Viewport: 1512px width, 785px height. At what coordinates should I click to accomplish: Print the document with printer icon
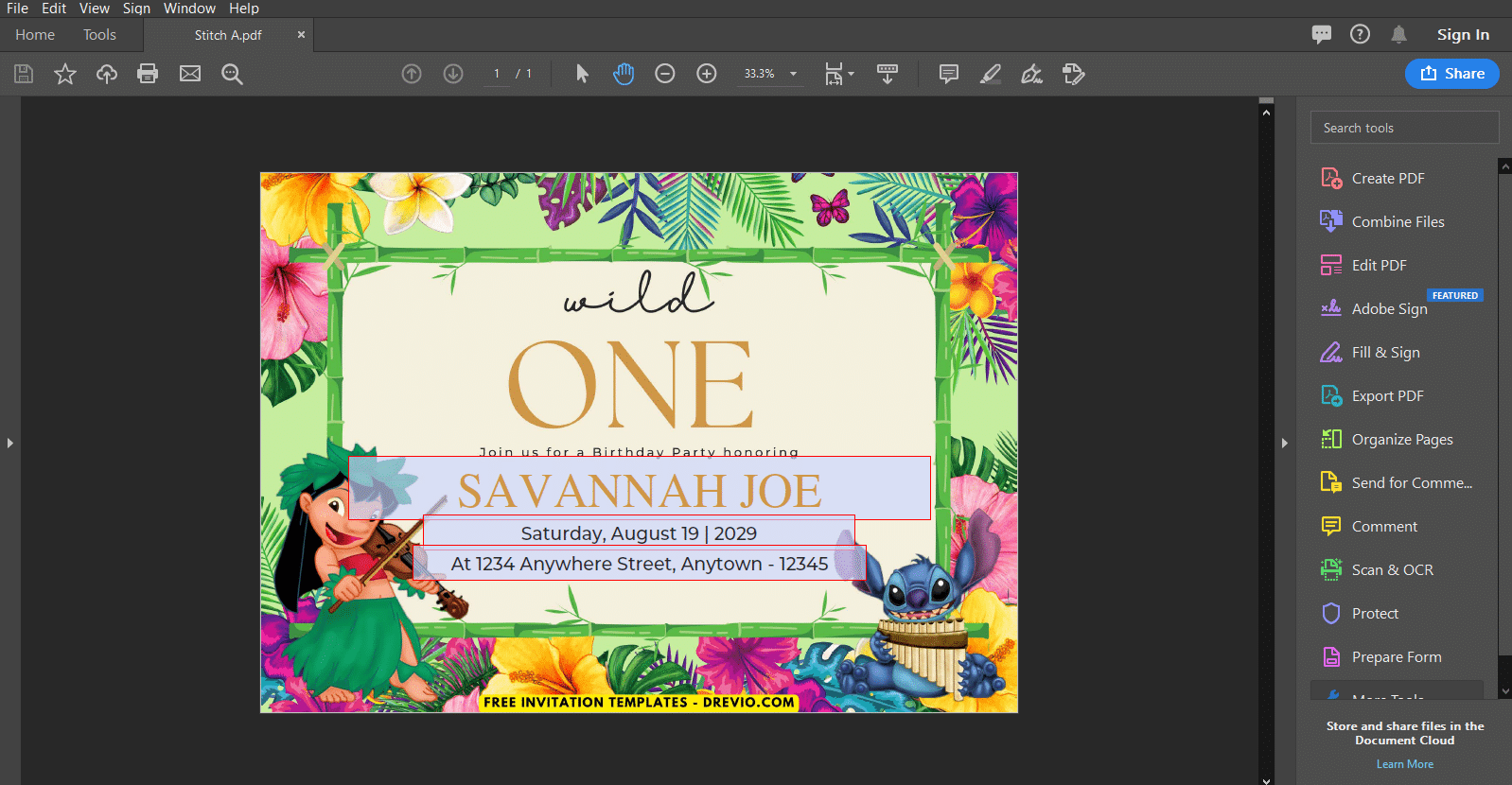pos(148,74)
